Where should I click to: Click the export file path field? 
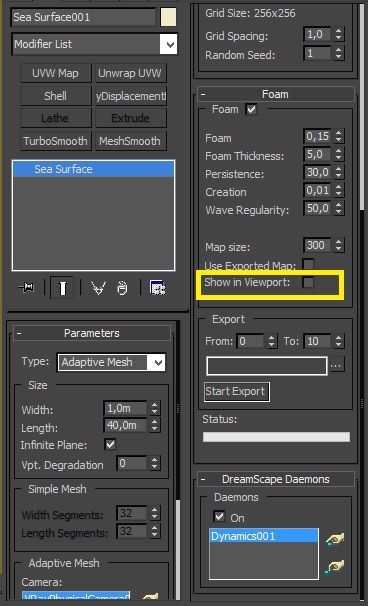click(267, 366)
